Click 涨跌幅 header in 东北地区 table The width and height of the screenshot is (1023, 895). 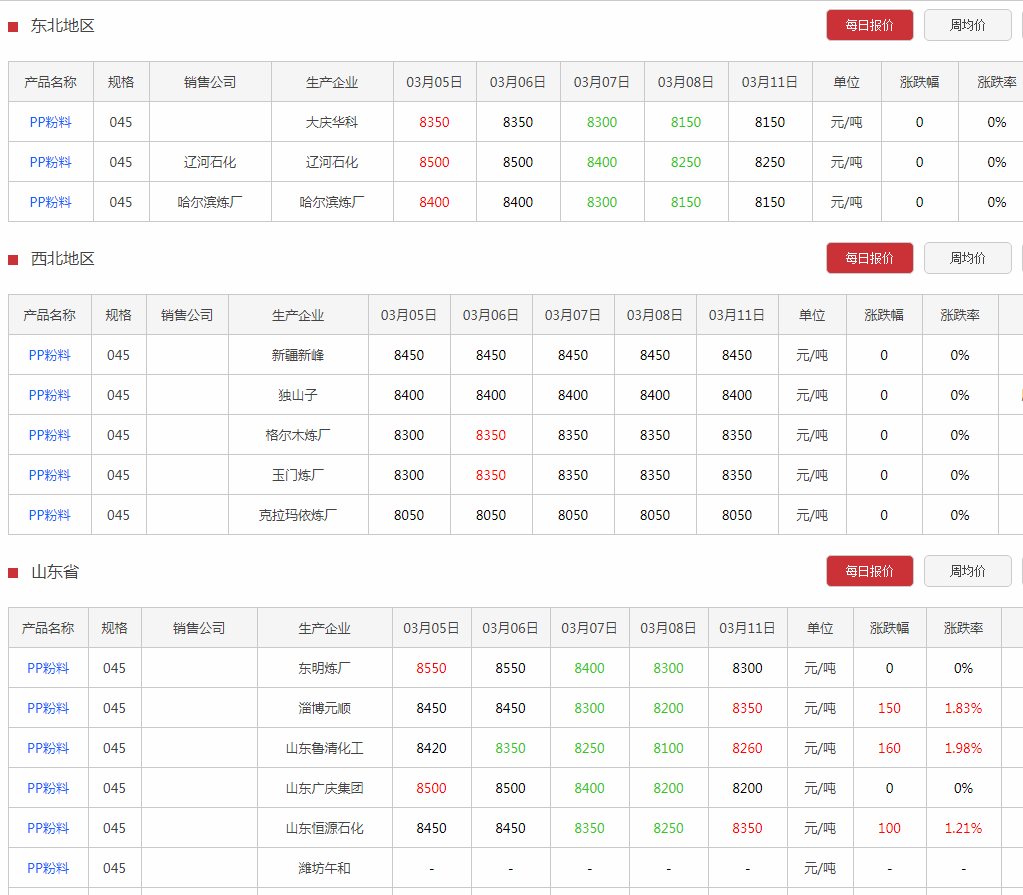(x=919, y=82)
